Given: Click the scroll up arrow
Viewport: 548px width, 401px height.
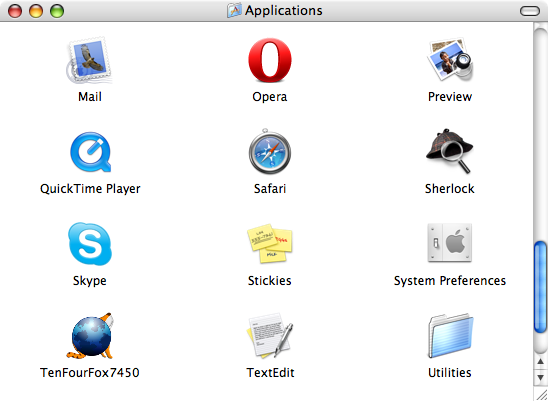Looking at the screenshot, I should pyautogui.click(x=540, y=361).
